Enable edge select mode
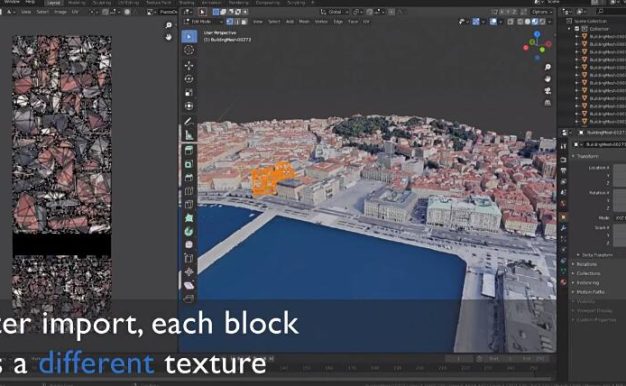 (x=237, y=22)
